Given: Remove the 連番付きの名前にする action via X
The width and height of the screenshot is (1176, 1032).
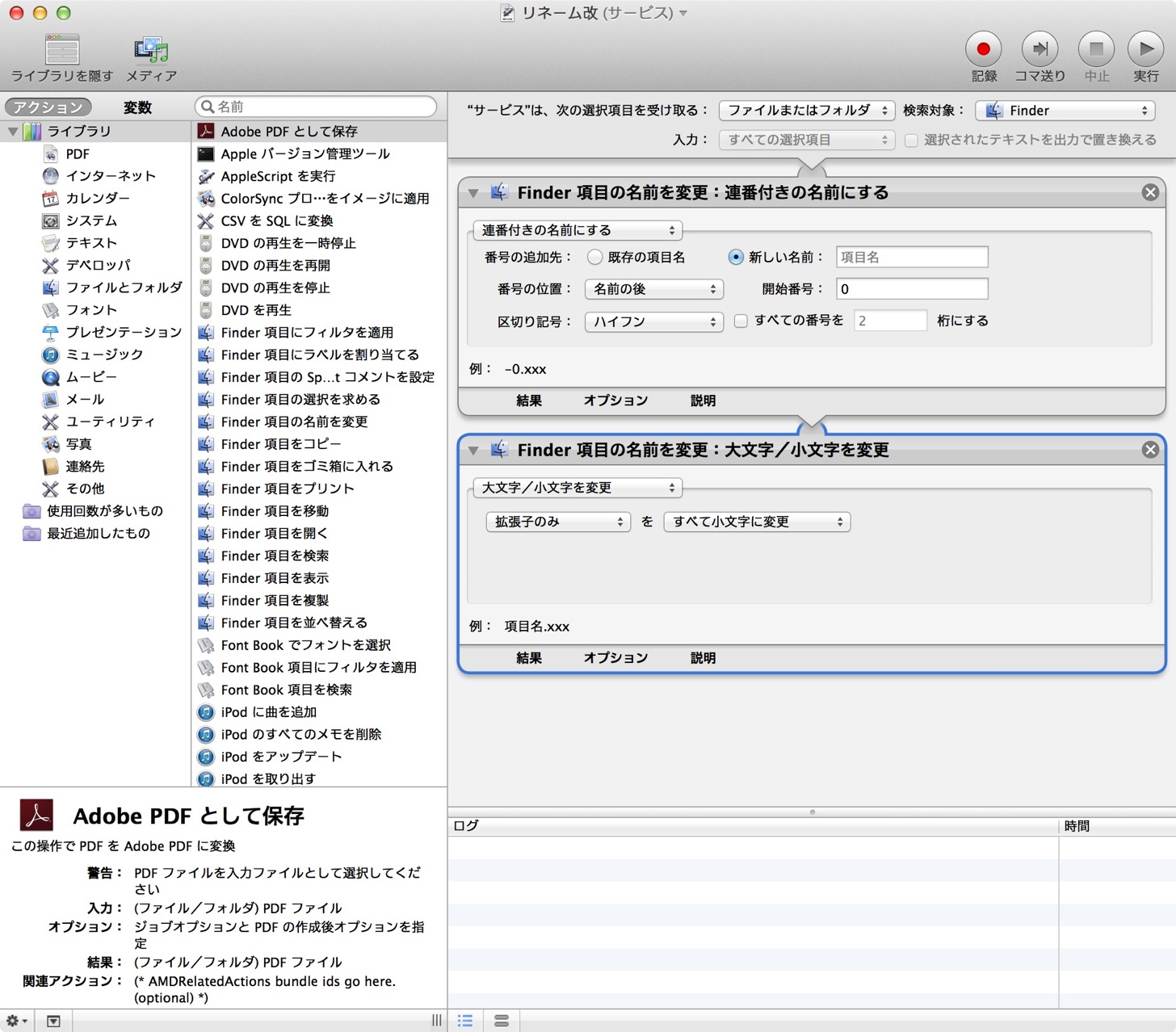Looking at the screenshot, I should pyautogui.click(x=1150, y=192).
